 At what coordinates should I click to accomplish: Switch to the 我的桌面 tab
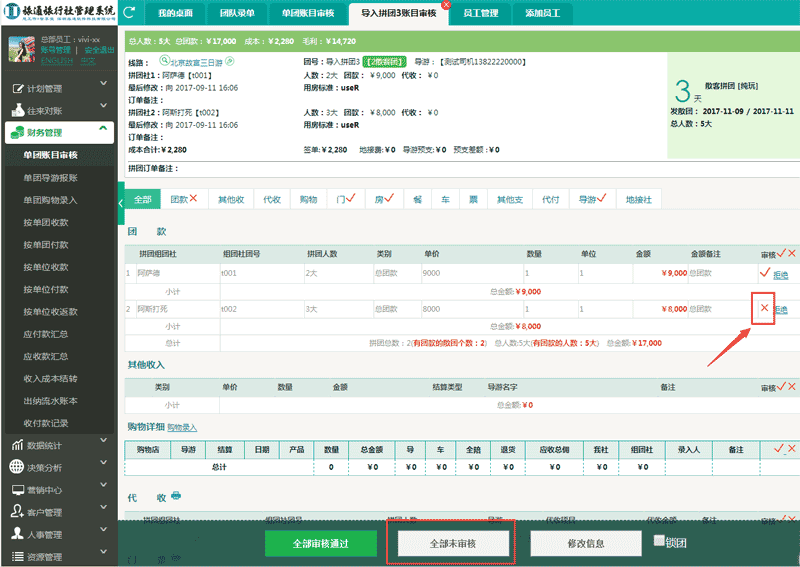pos(176,13)
